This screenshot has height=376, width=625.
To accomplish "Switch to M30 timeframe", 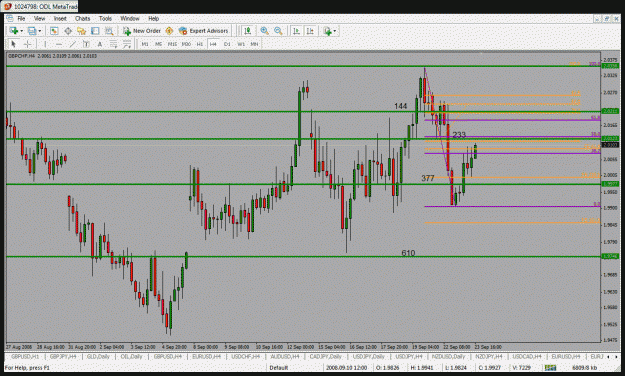I will coord(186,44).
